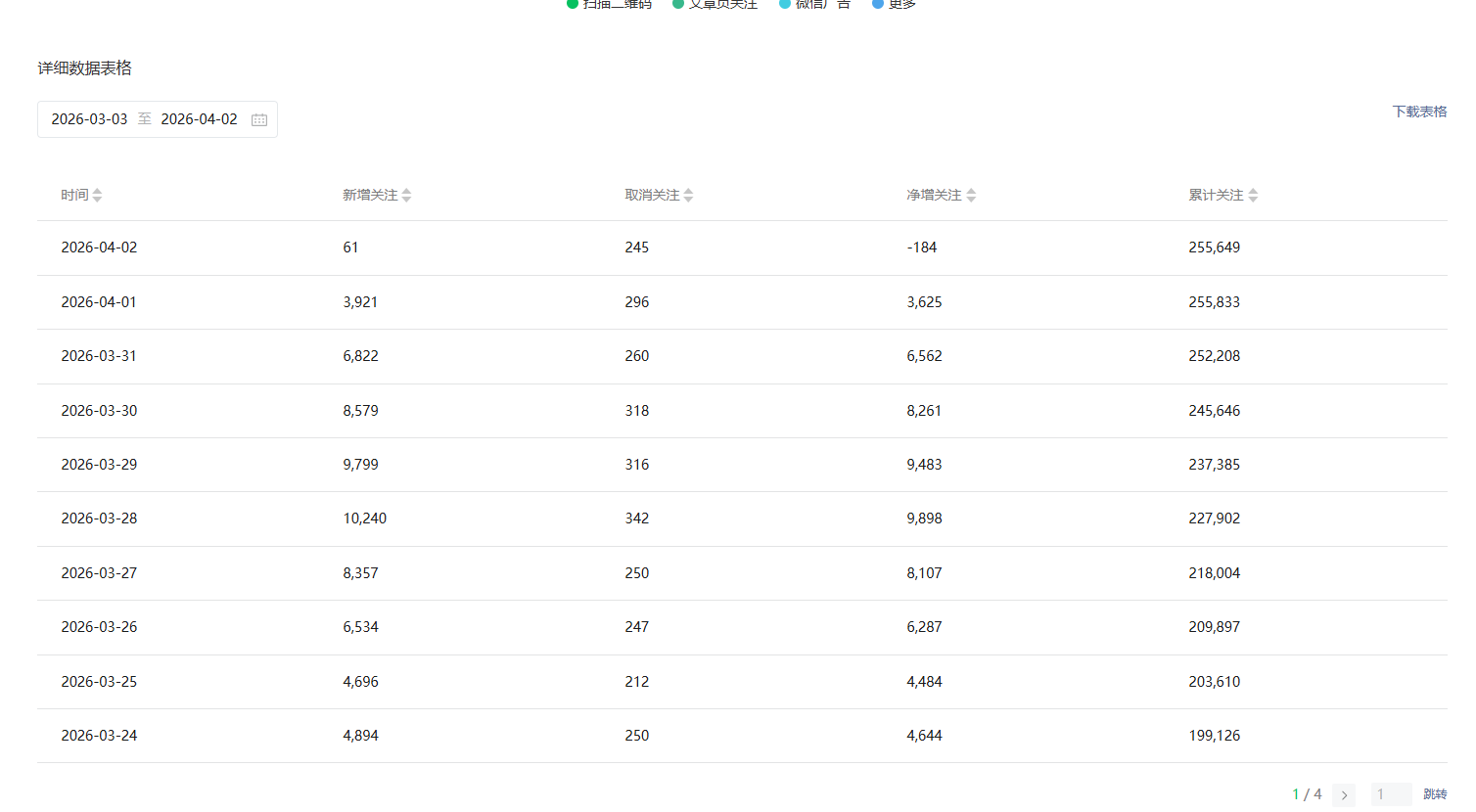Click new follows value 8,357
1476x812 pixels.
click(360, 573)
